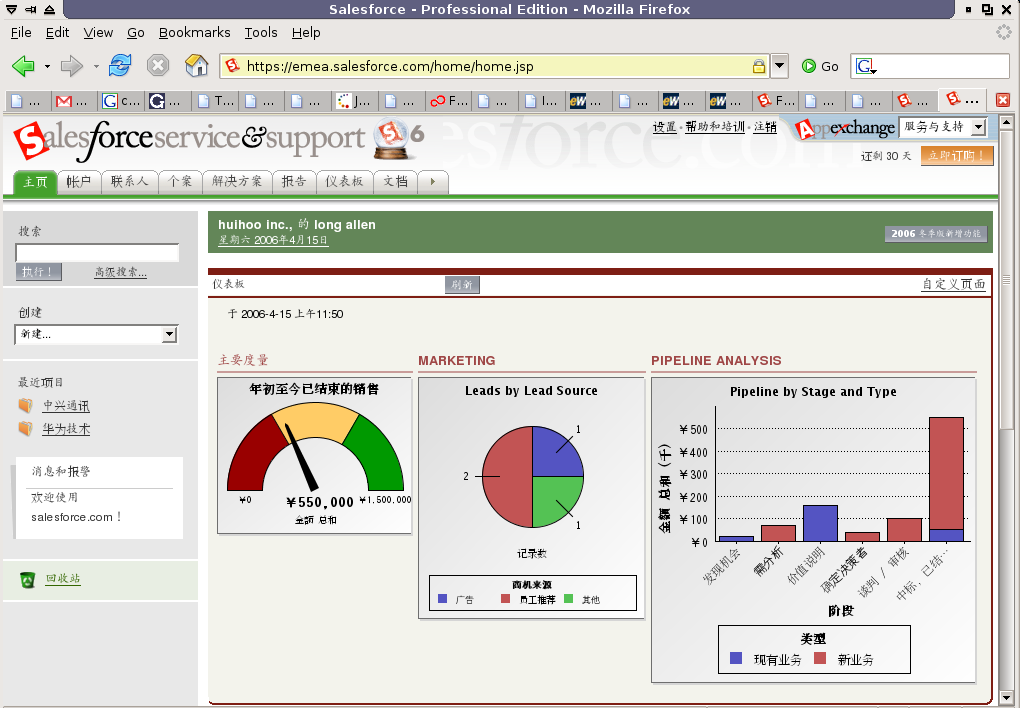Open the 自定义页面 customize page link
This screenshot has width=1020, height=708.
954,284
